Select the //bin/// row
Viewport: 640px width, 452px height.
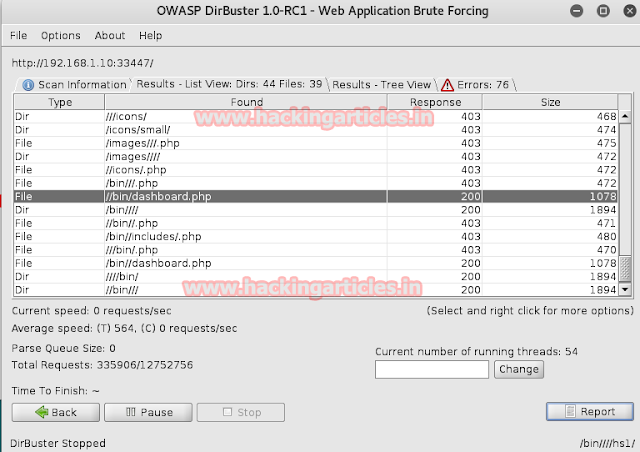(x=316, y=290)
